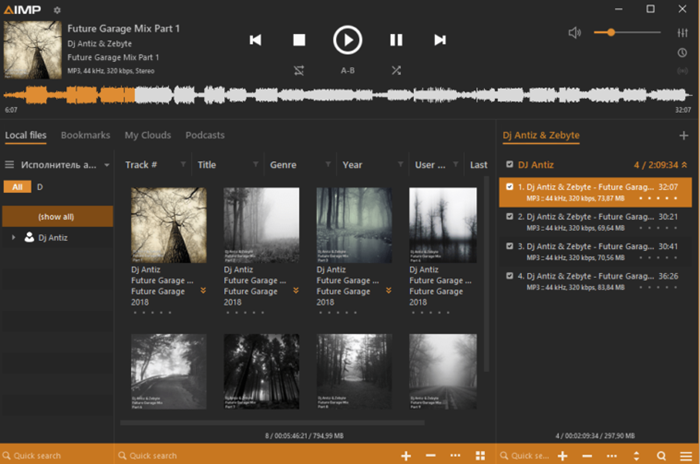The height and width of the screenshot is (464, 700).
Task: Toggle repeat mode icon
Action: click(x=299, y=71)
